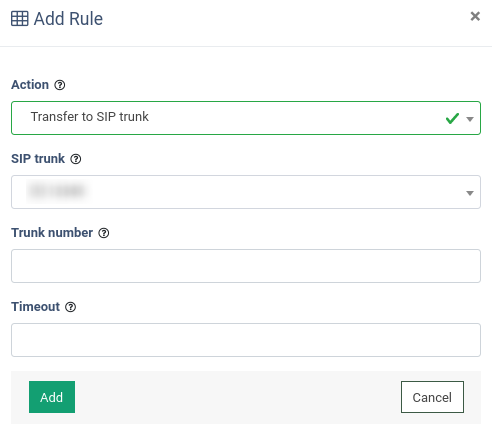This screenshot has height=433, width=492.
Task: Click the Add Rule title text
Action: coord(68,19)
